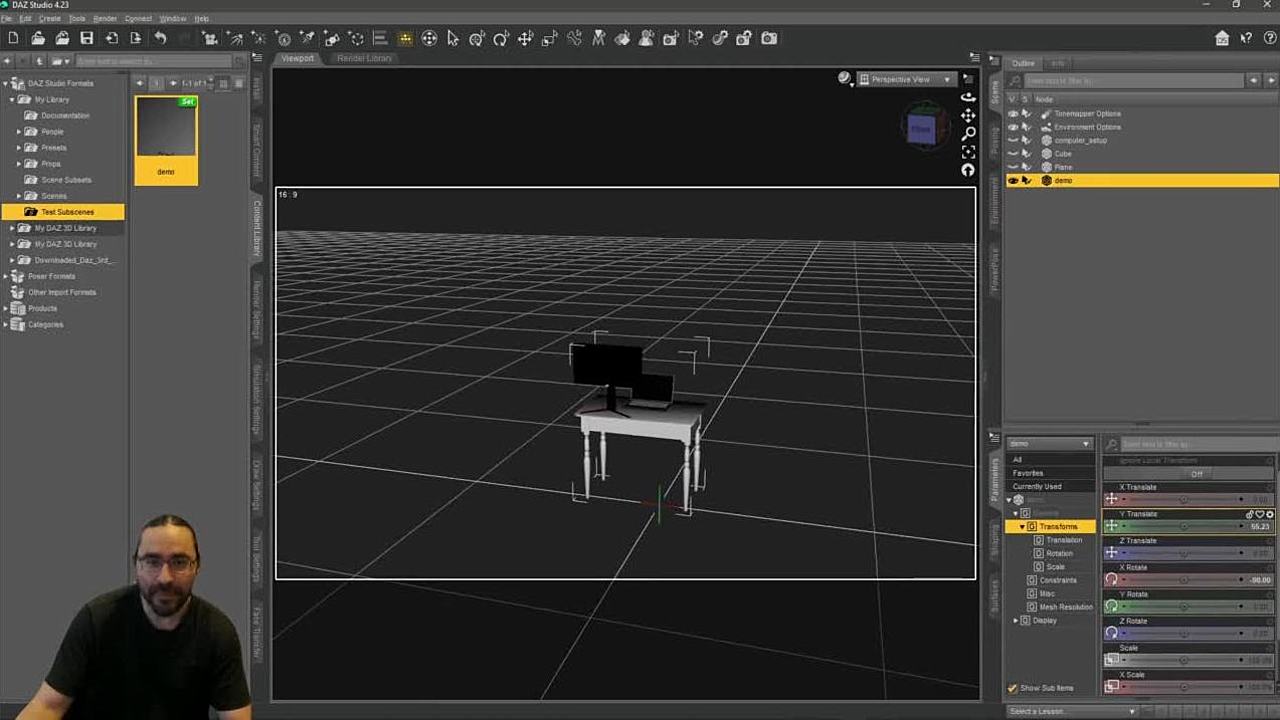
Task: Click the Y Translate slider track
Action: pos(1185,526)
